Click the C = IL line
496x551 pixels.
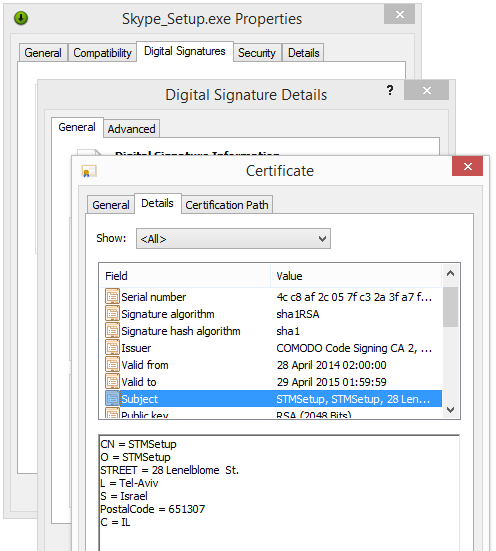(115, 522)
